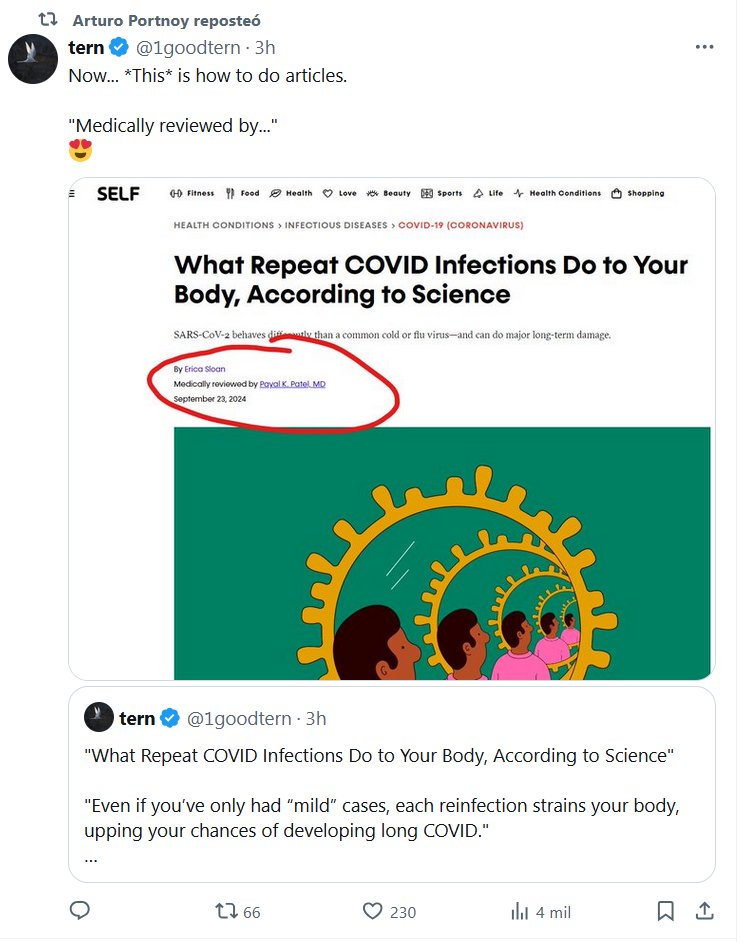
Task: Click tern's avatar in quoted tweet
Action: click(x=99, y=717)
